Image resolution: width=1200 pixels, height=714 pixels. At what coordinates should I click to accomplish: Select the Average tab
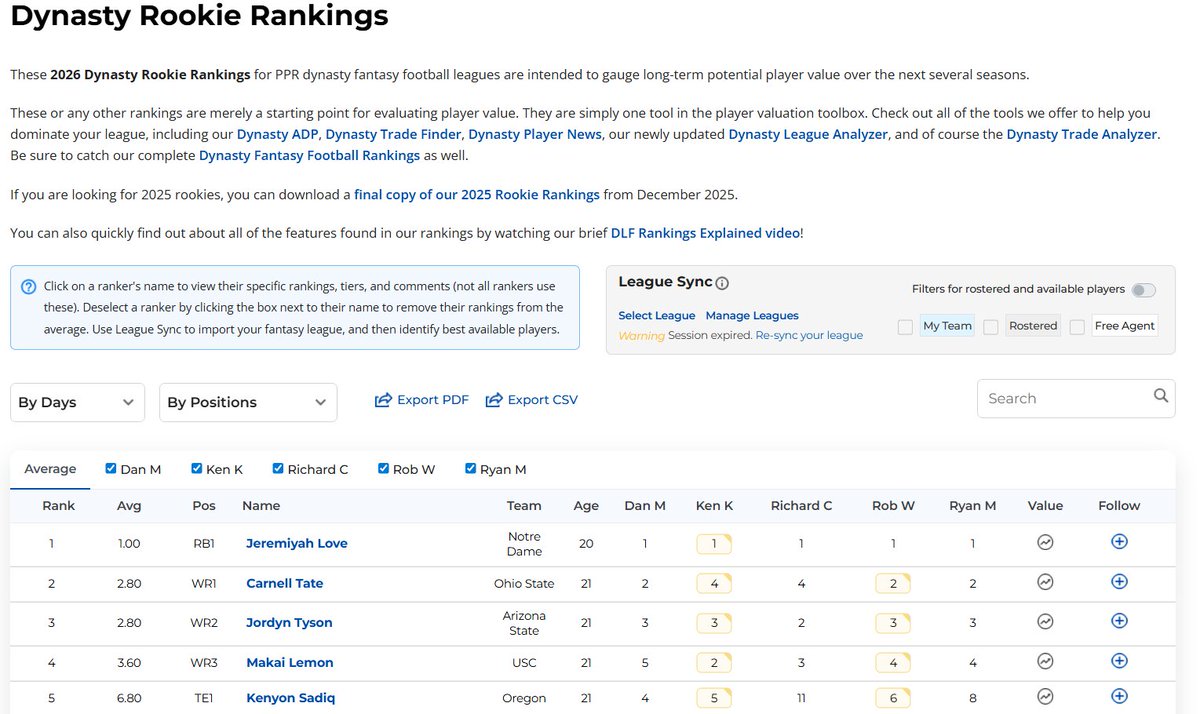click(x=50, y=469)
